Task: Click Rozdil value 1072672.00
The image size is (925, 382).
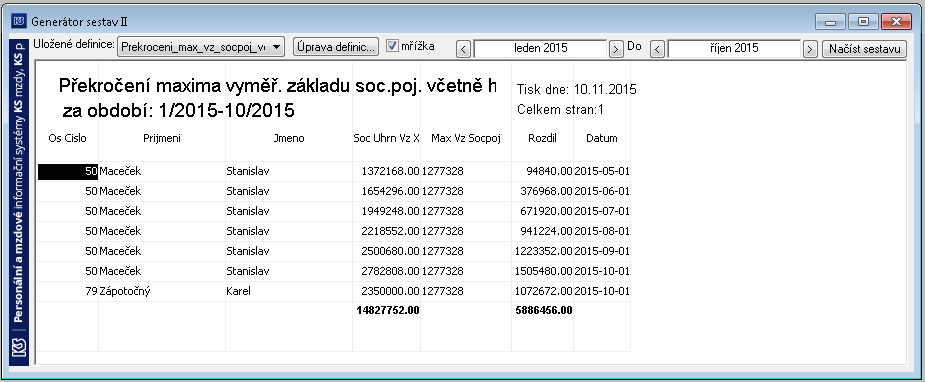Action: point(543,291)
